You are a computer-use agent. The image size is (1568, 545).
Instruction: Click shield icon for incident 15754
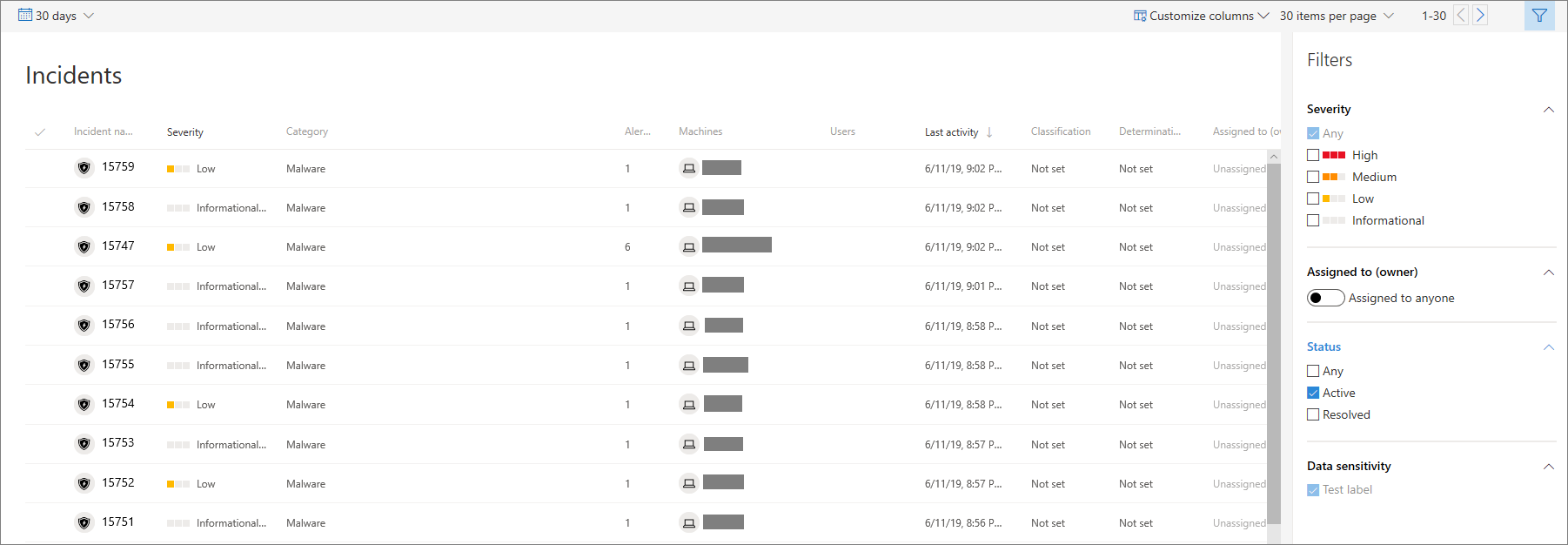coord(84,405)
